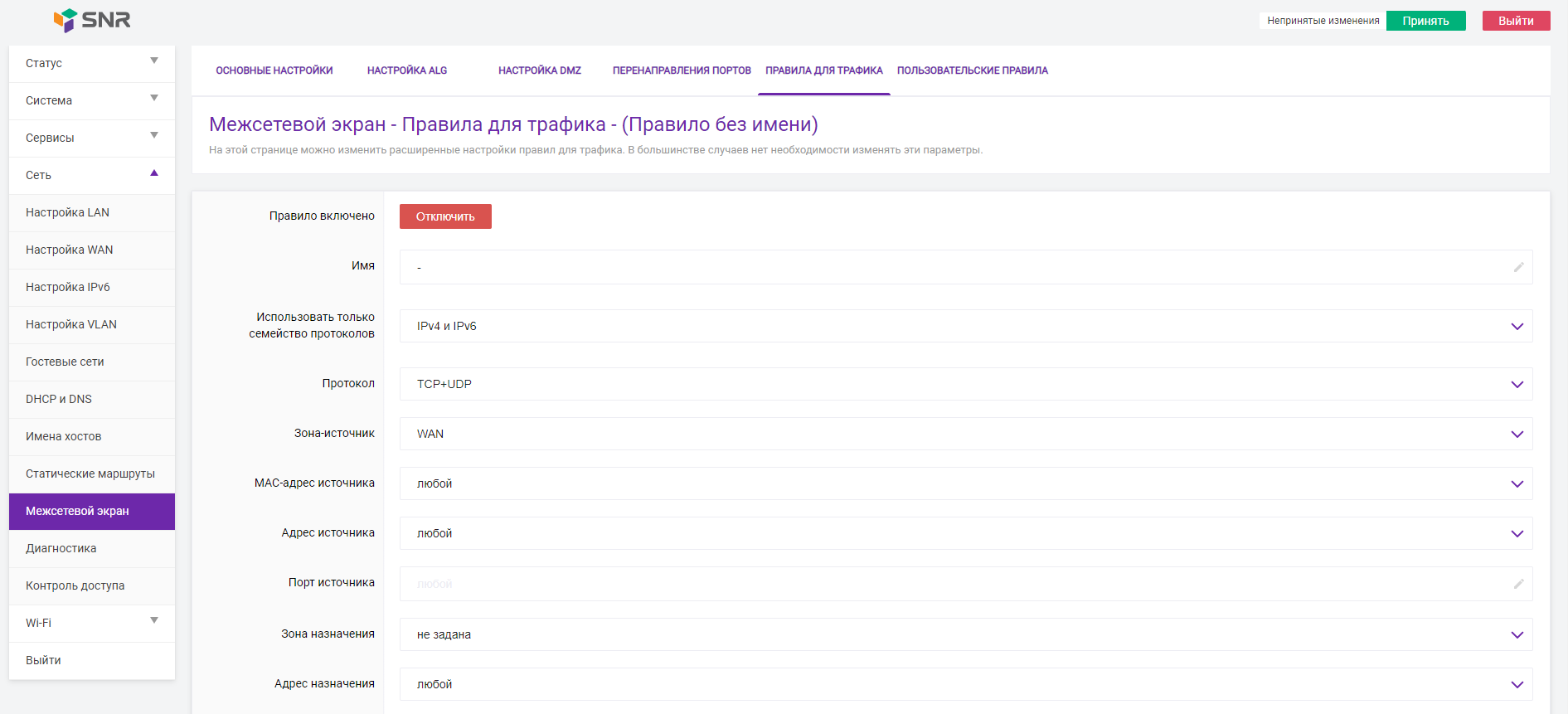The height and width of the screenshot is (714, 1568).
Task: Click the green Принять button
Action: pos(1425,21)
